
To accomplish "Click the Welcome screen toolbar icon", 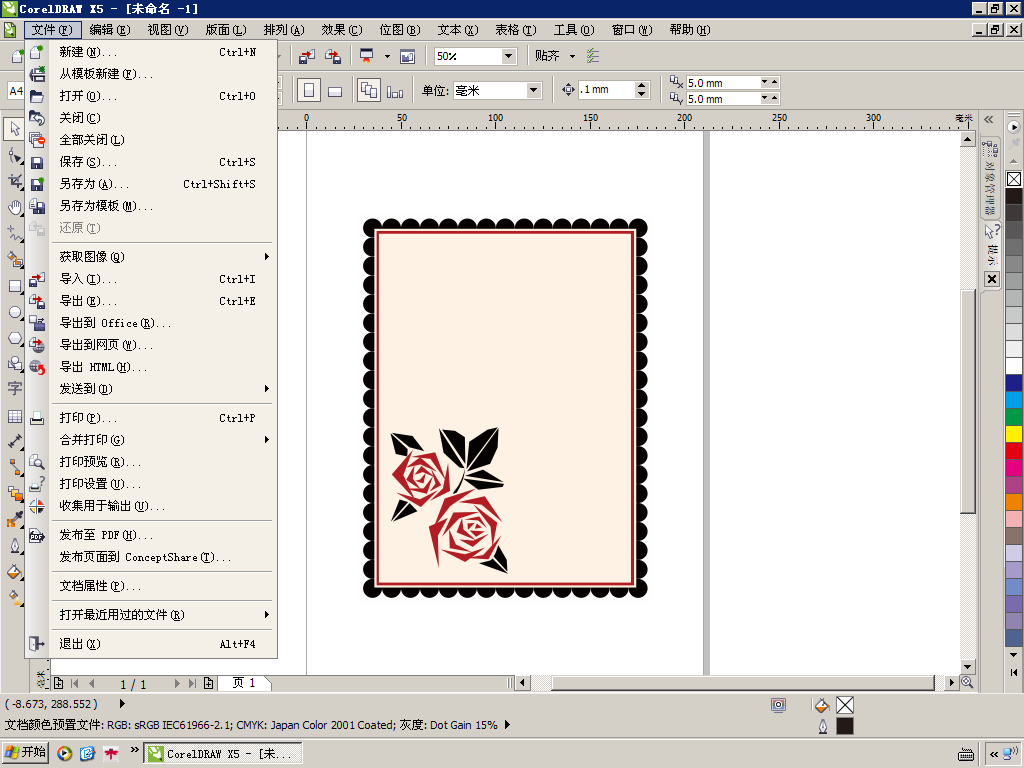I will coord(408,56).
